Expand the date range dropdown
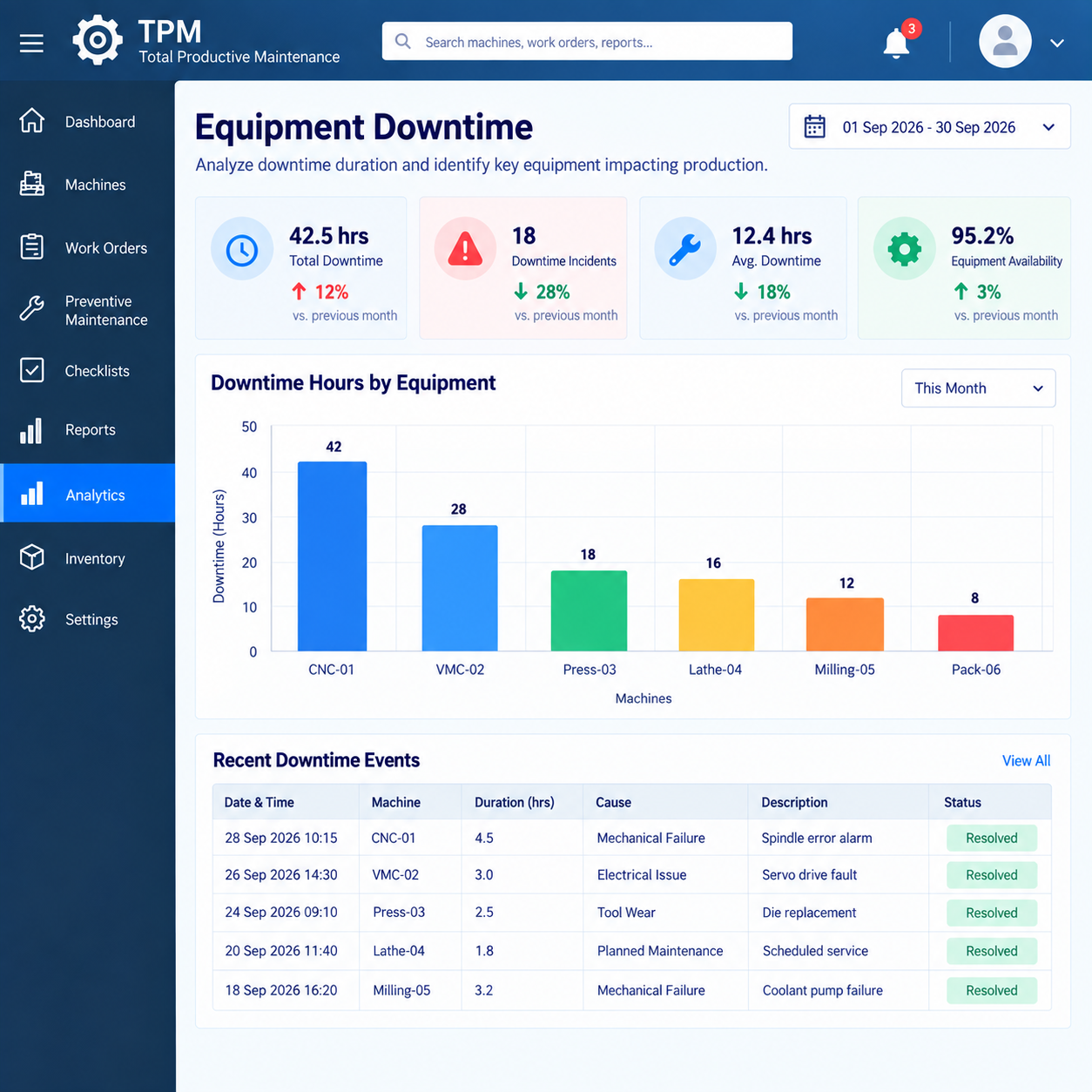This screenshot has height=1092, width=1092. click(1048, 127)
